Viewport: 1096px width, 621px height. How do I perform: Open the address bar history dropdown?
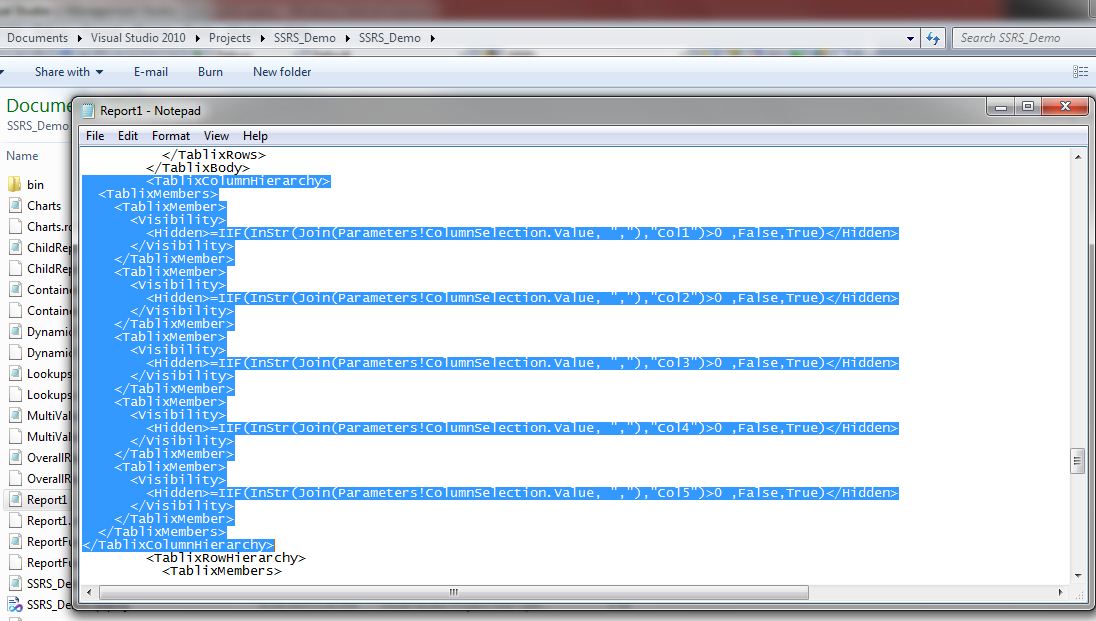click(x=910, y=38)
